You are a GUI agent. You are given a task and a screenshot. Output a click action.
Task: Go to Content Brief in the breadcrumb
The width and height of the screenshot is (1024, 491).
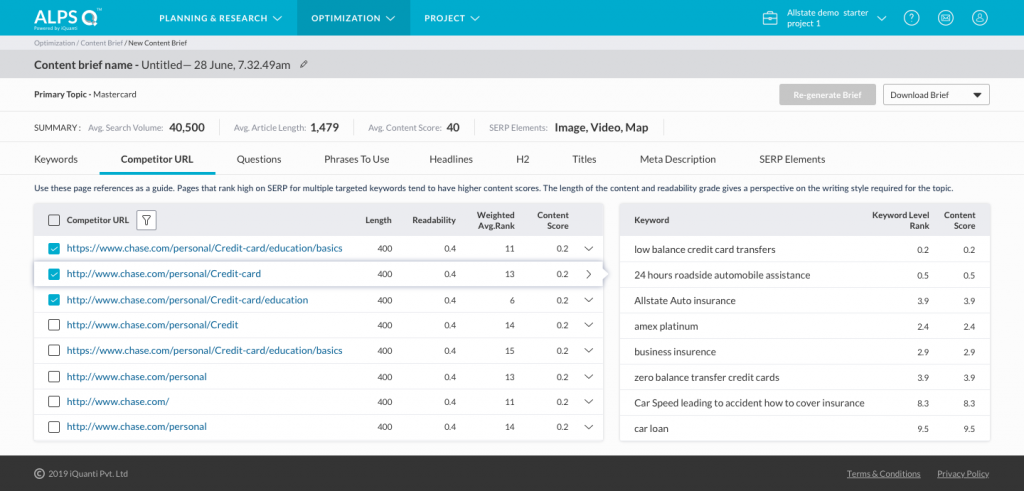point(101,43)
